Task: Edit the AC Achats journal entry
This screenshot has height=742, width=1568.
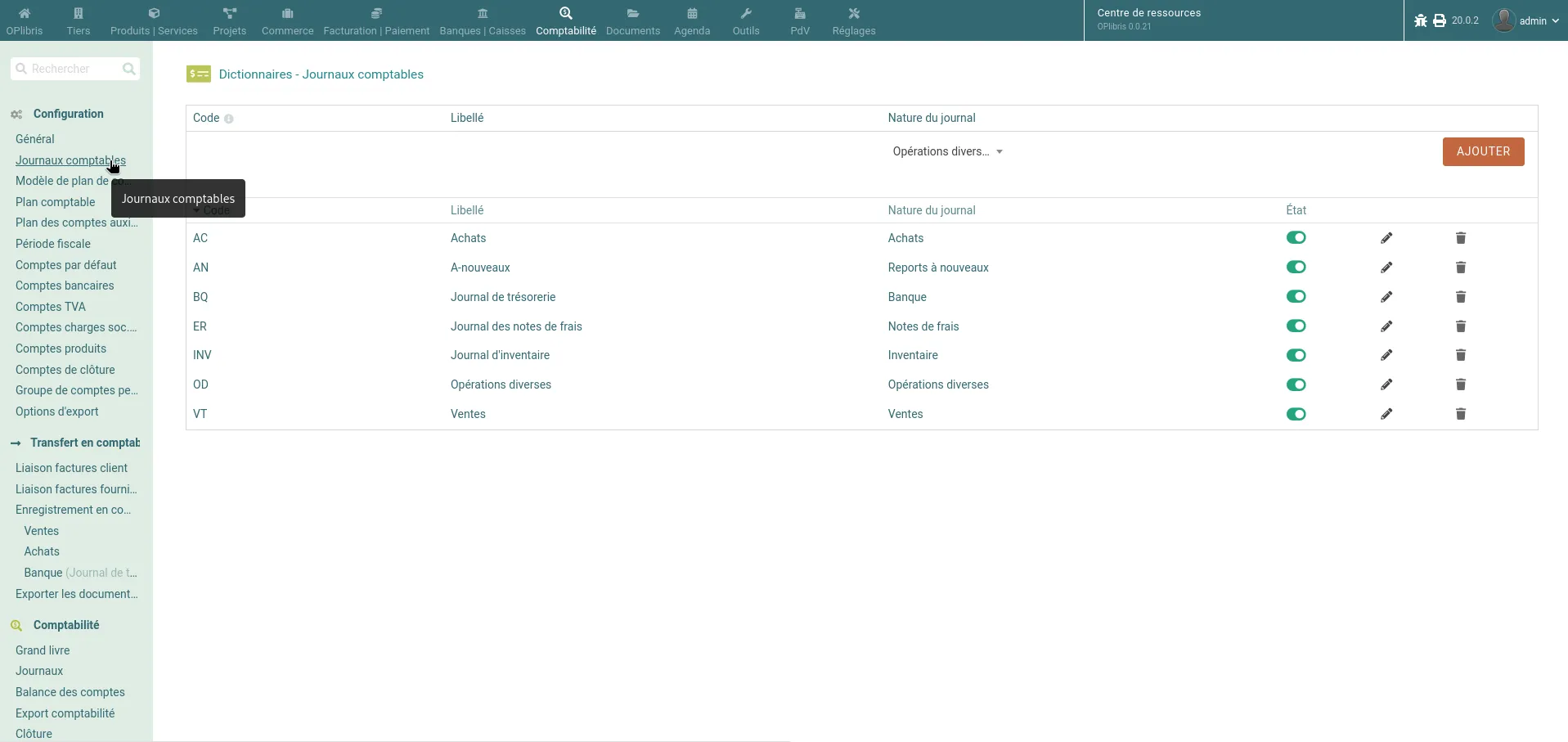Action: tap(1386, 238)
